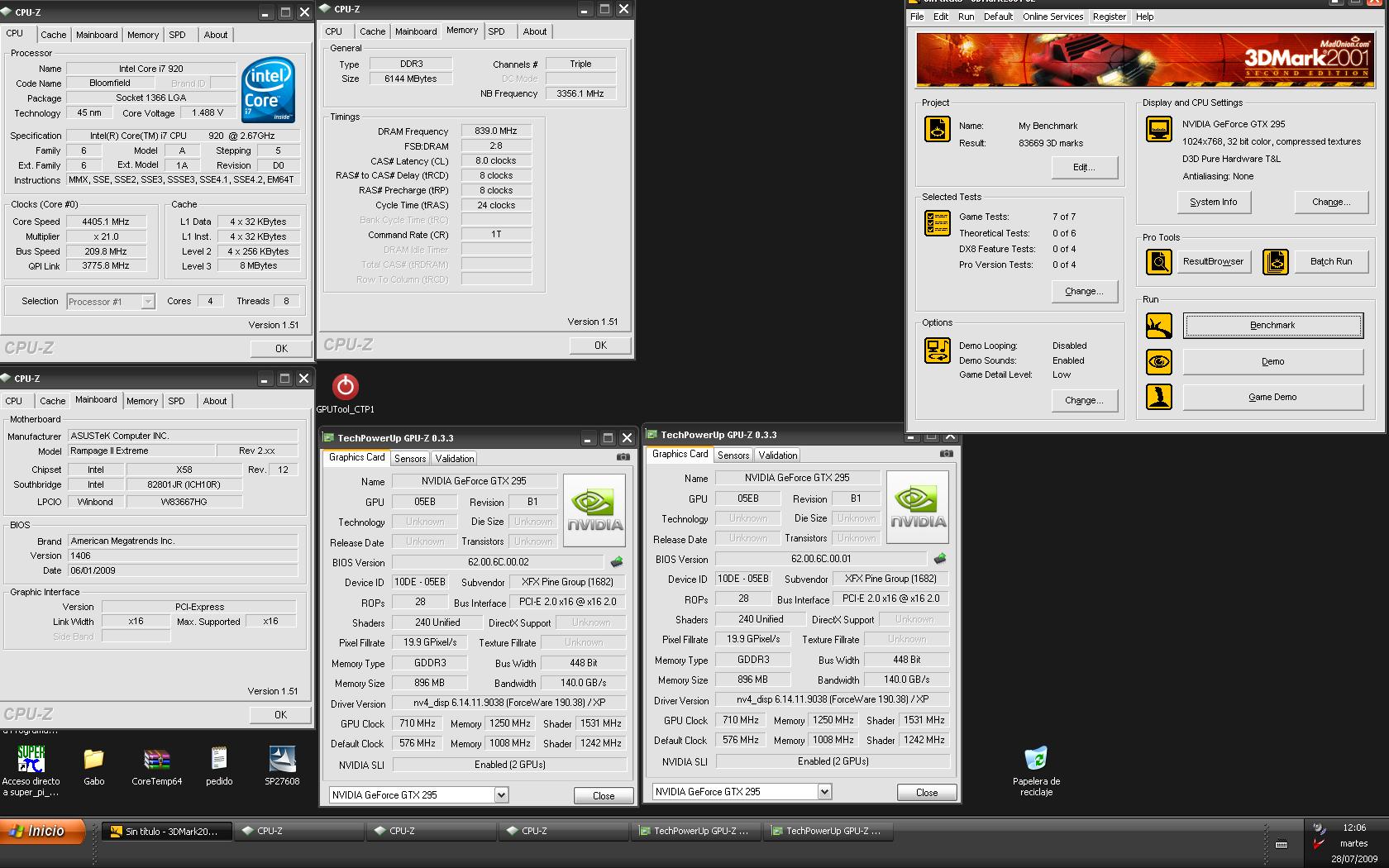Open the Register menu in 3DMark2001
Screen dimensions: 1389x868
click(x=1109, y=17)
